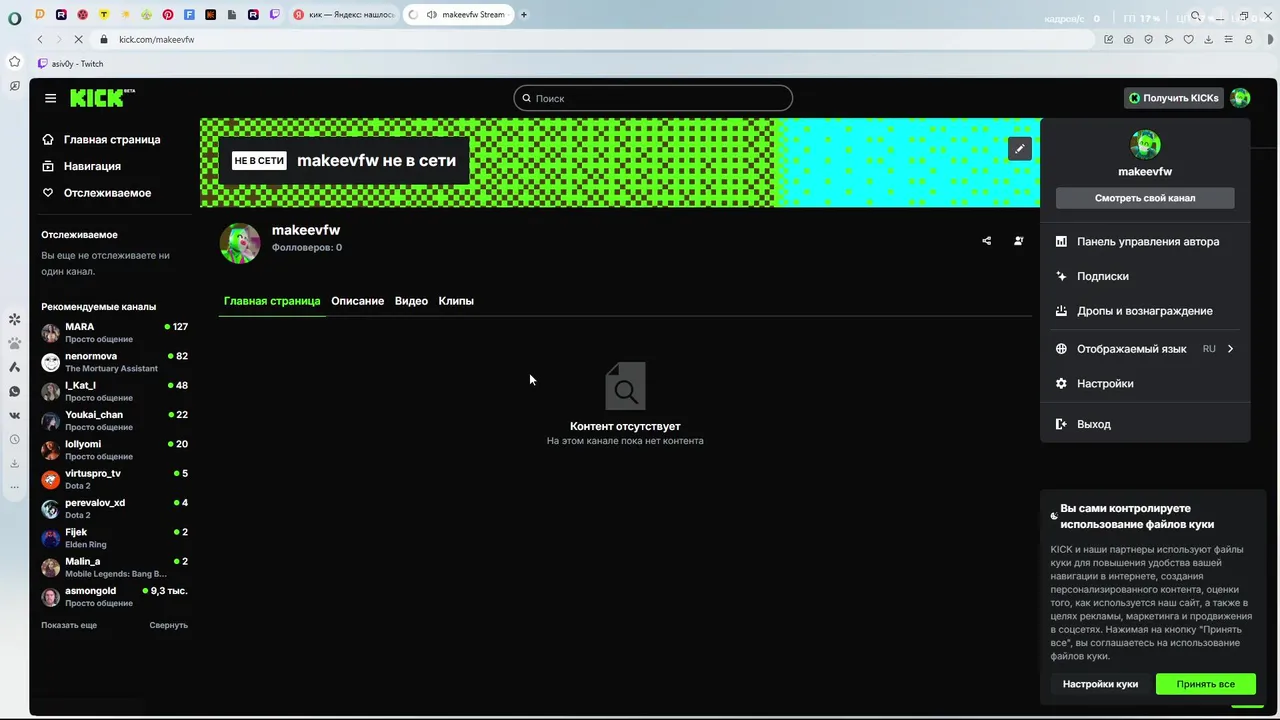
Task: Expand the display language submenu
Action: pos(1230,349)
